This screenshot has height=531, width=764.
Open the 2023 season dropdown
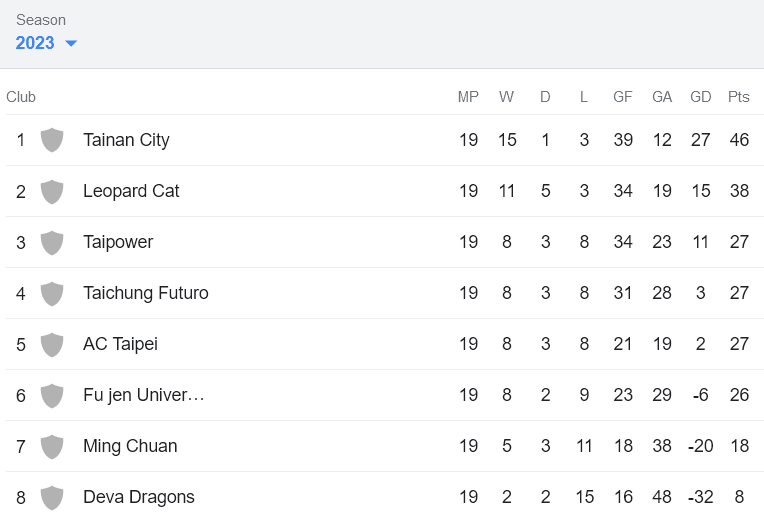tap(36, 43)
